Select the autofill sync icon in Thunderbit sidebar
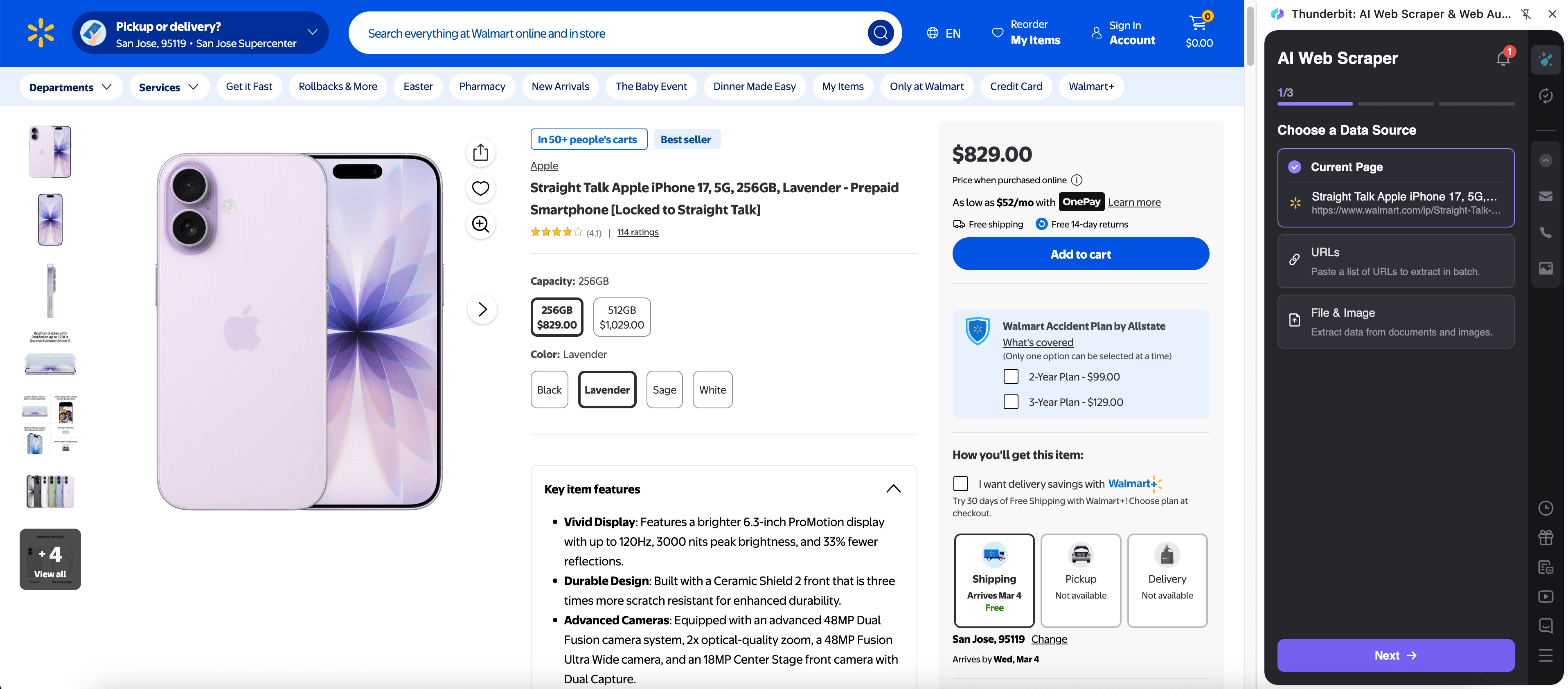Viewport: 1568px width, 689px height. 1546,96
